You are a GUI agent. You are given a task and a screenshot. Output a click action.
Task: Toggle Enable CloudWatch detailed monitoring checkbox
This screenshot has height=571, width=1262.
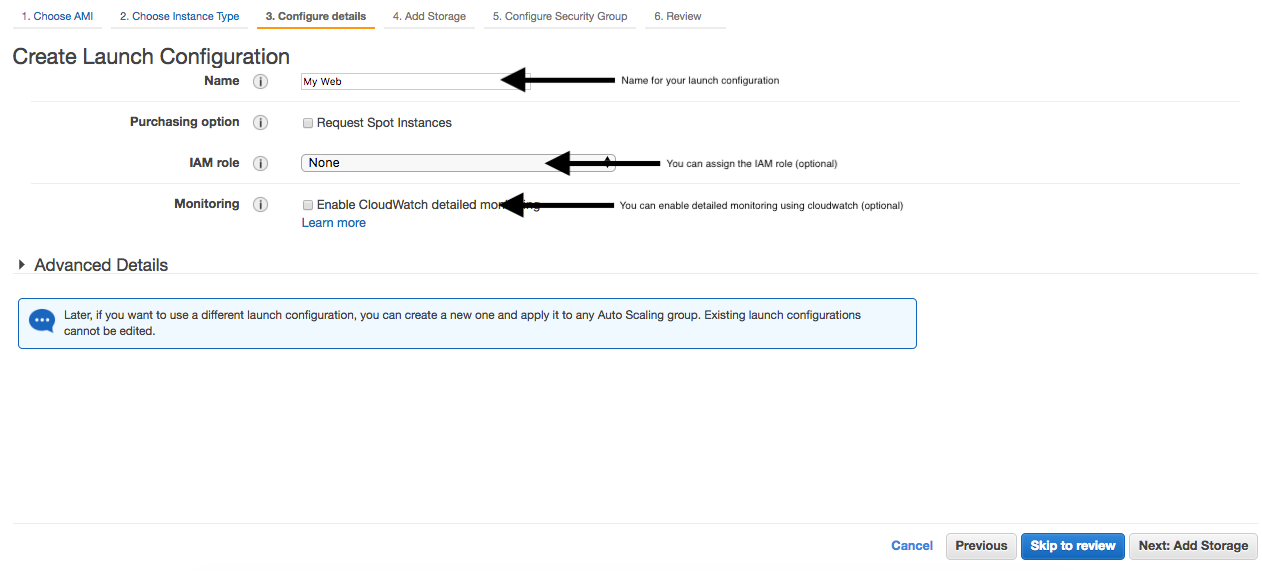(x=308, y=205)
